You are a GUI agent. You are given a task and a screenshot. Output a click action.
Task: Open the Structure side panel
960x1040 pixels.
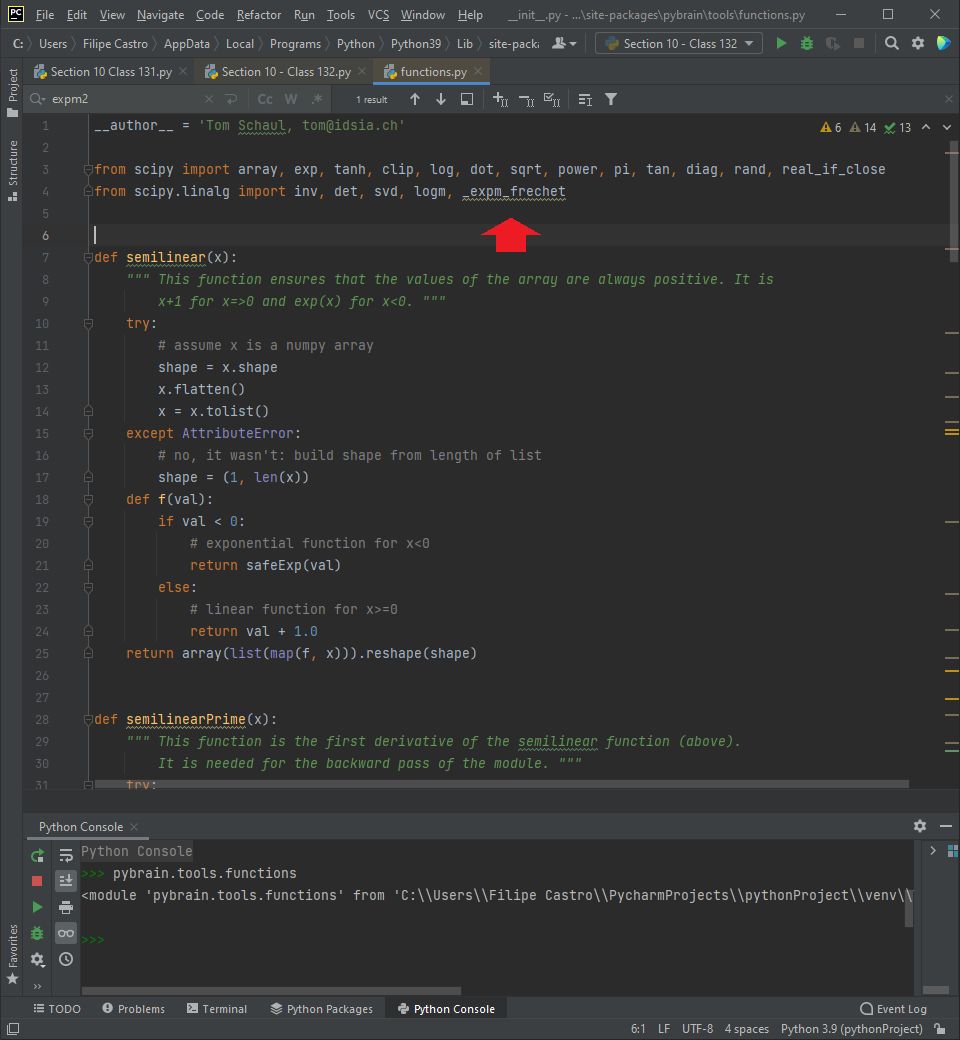point(12,170)
